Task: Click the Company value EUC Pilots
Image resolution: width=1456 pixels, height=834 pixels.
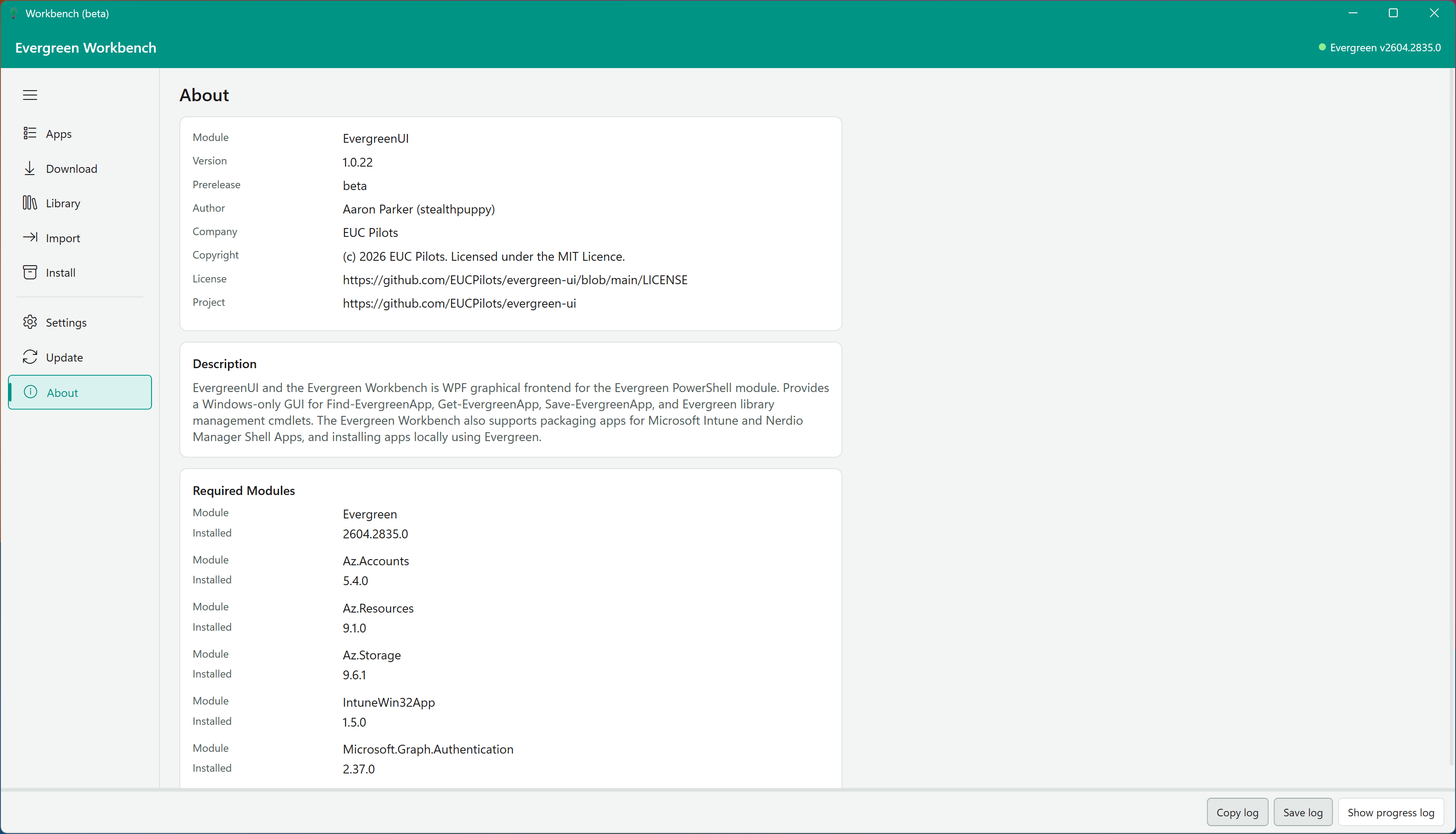Action: 370,232
